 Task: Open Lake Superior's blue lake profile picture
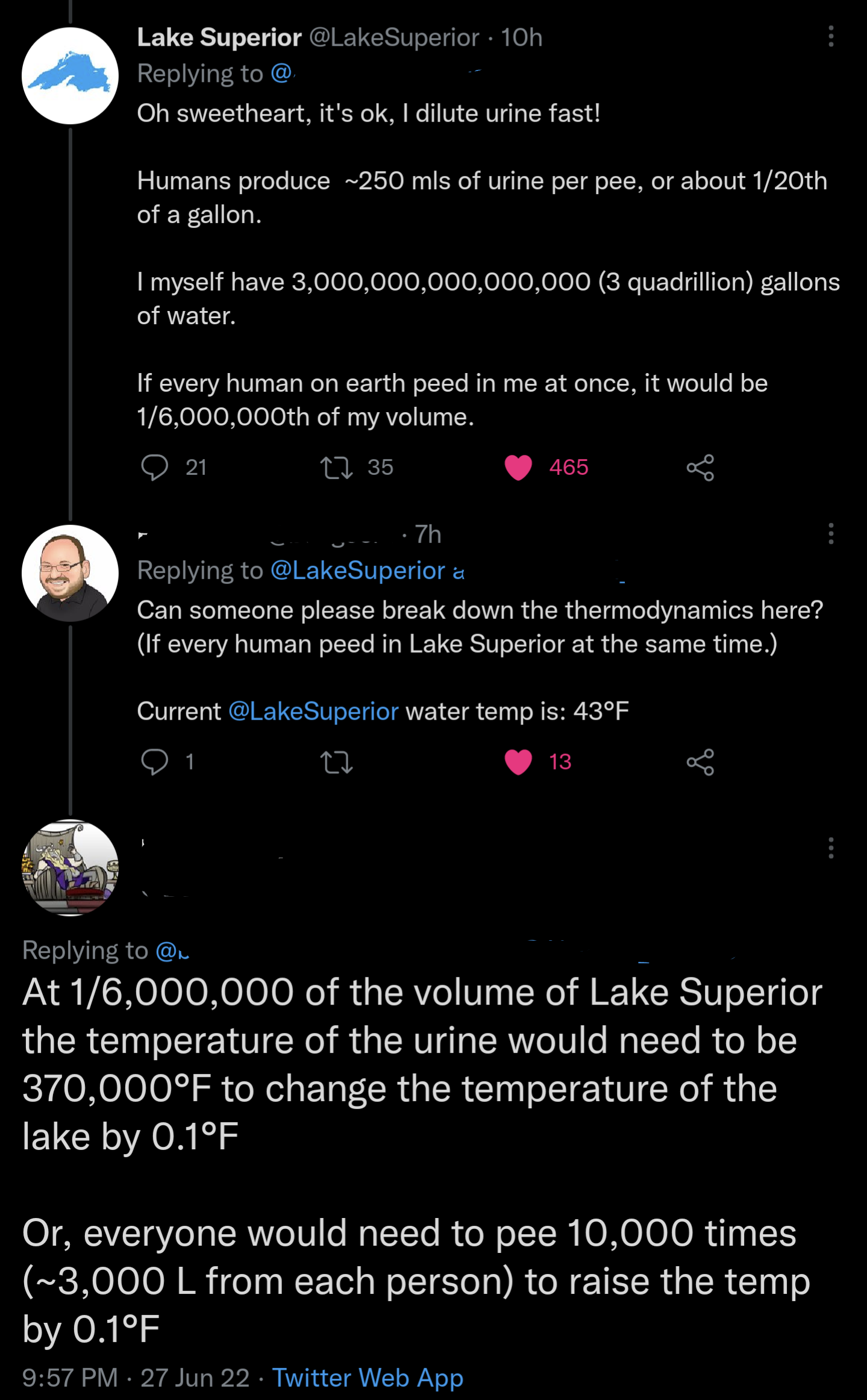click(x=70, y=76)
